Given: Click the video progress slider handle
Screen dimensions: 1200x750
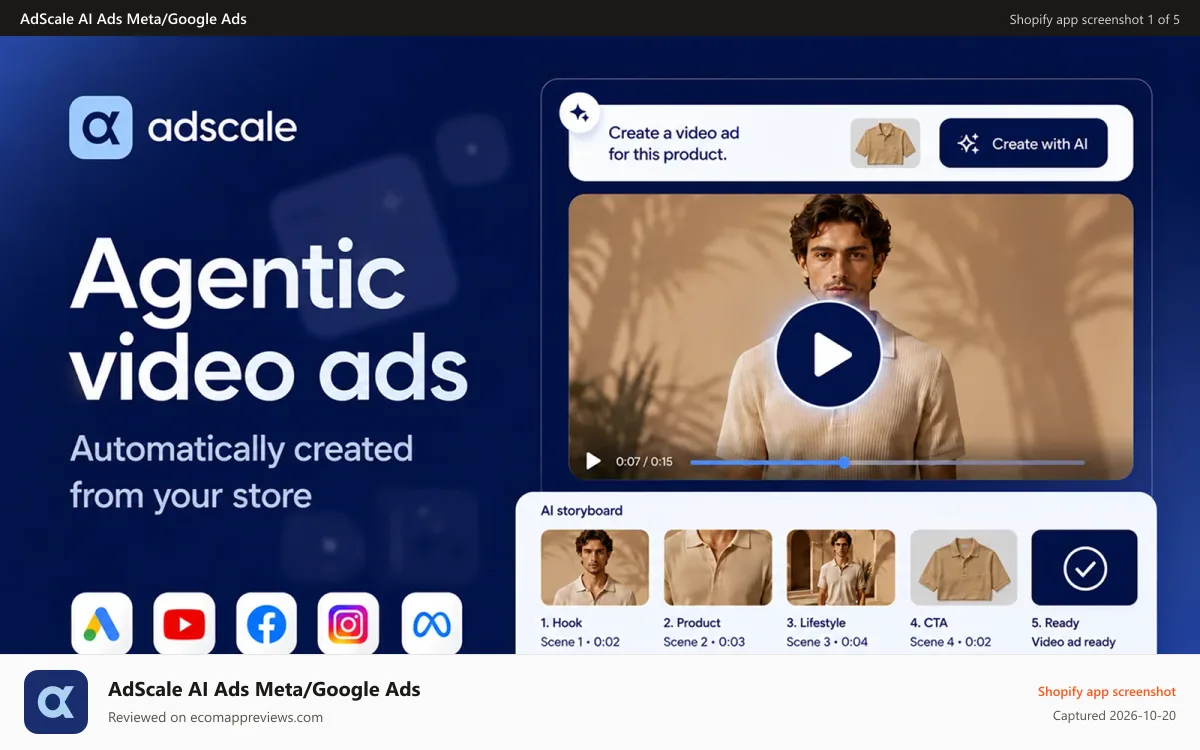Looking at the screenshot, I should pos(845,462).
